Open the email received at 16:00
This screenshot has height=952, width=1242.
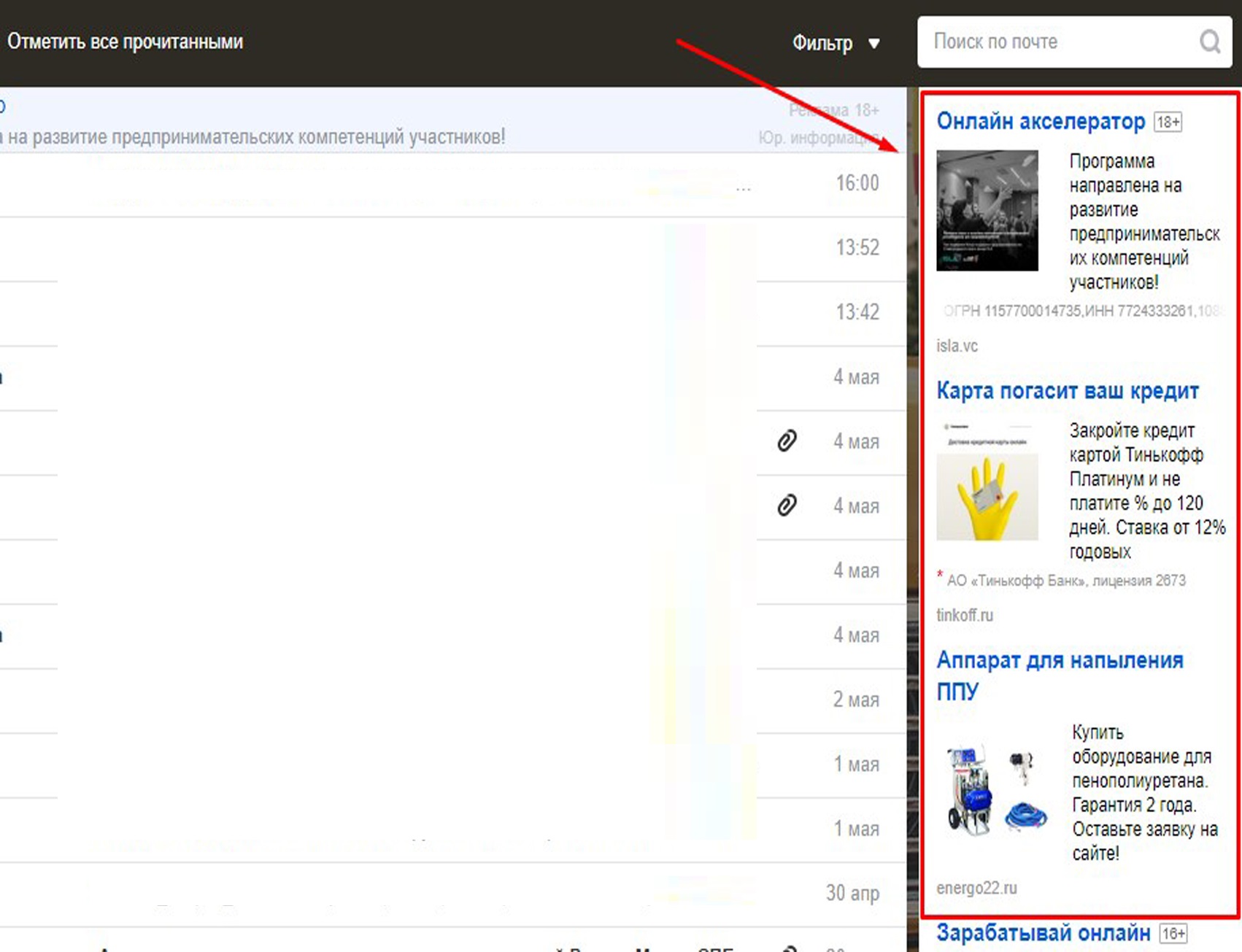coord(438,184)
